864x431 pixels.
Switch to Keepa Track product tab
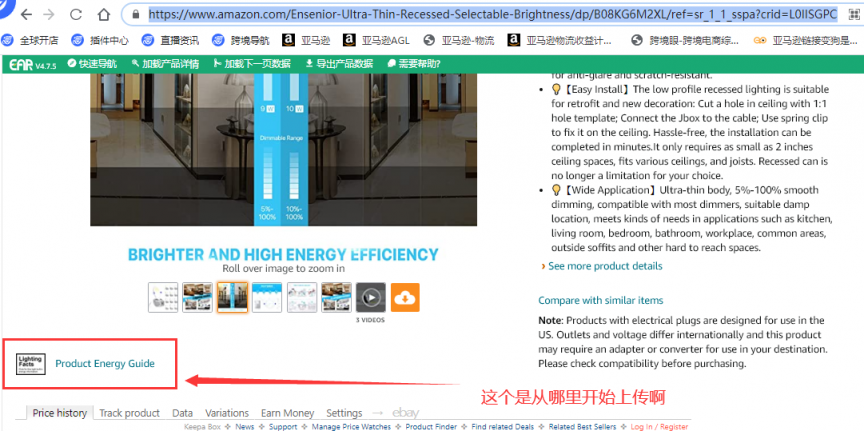pos(129,413)
